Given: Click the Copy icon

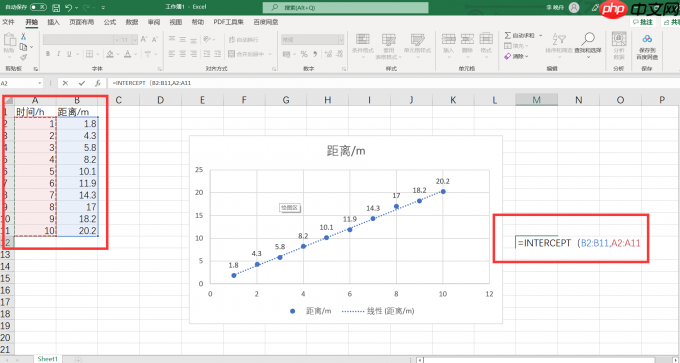Looking at the screenshot, I should tap(23, 46).
